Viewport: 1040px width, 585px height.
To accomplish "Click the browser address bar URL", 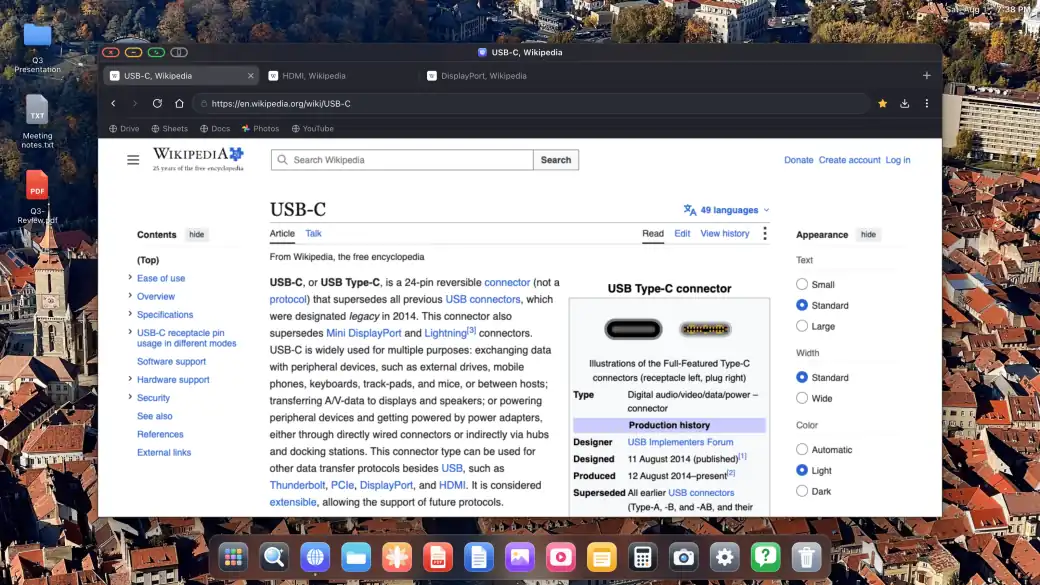I will 531,103.
